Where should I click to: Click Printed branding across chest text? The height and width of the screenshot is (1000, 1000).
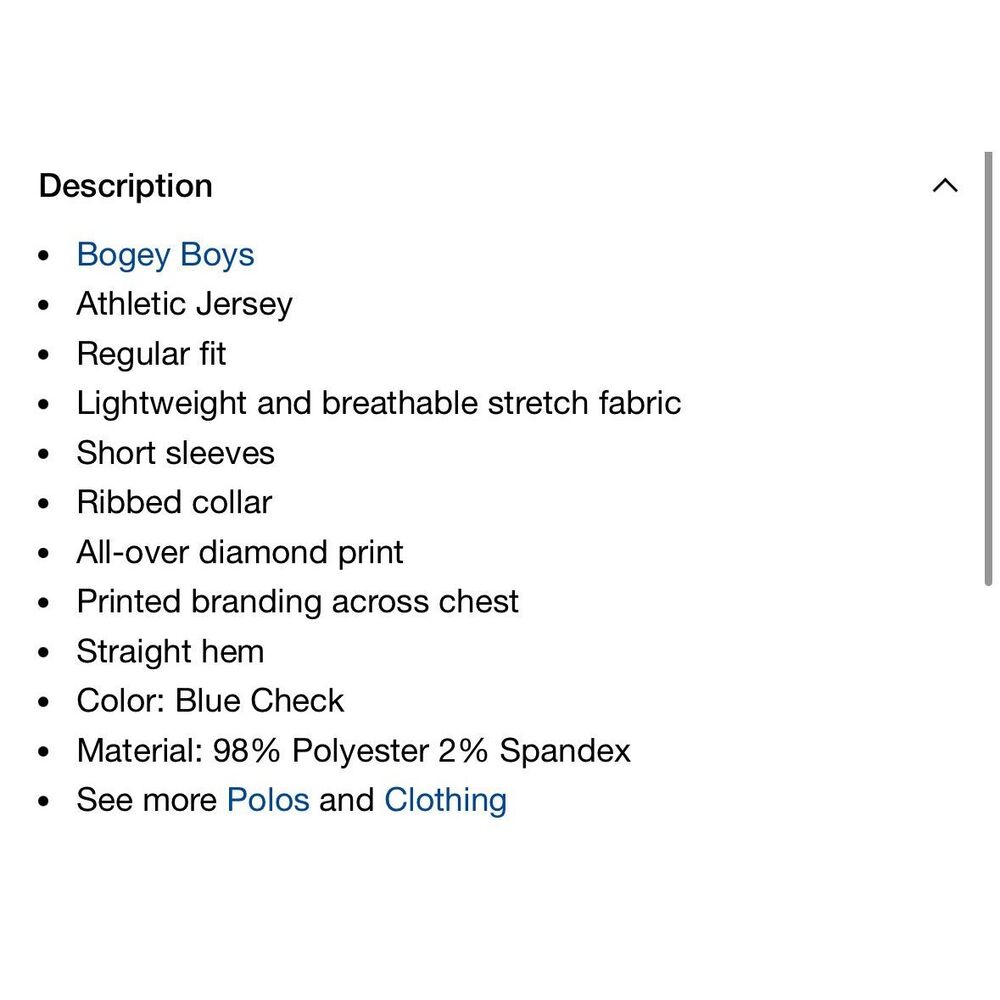297,602
